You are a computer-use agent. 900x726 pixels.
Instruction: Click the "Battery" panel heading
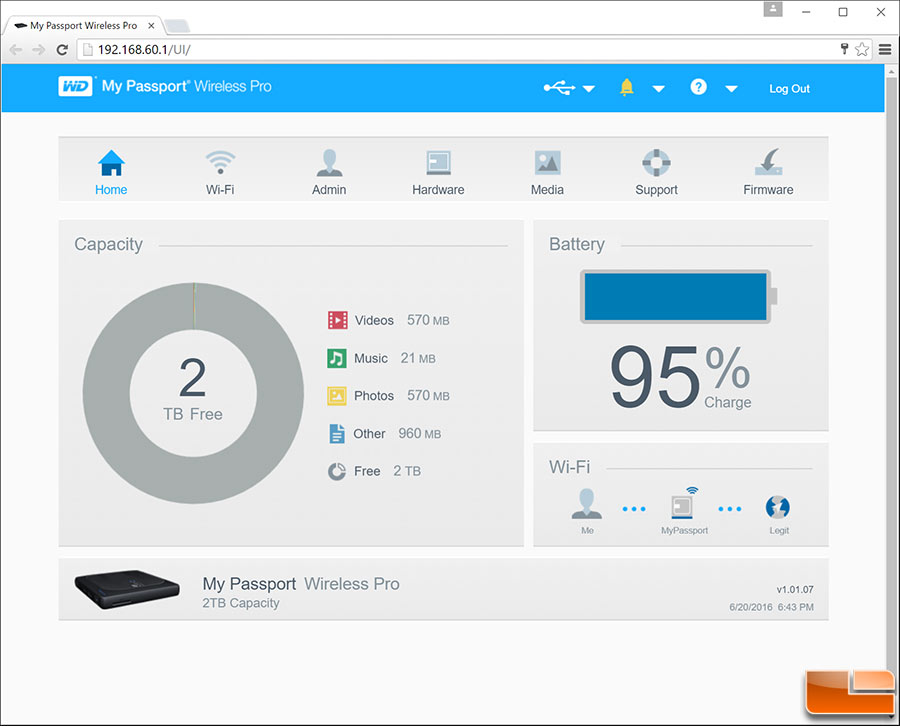[577, 244]
